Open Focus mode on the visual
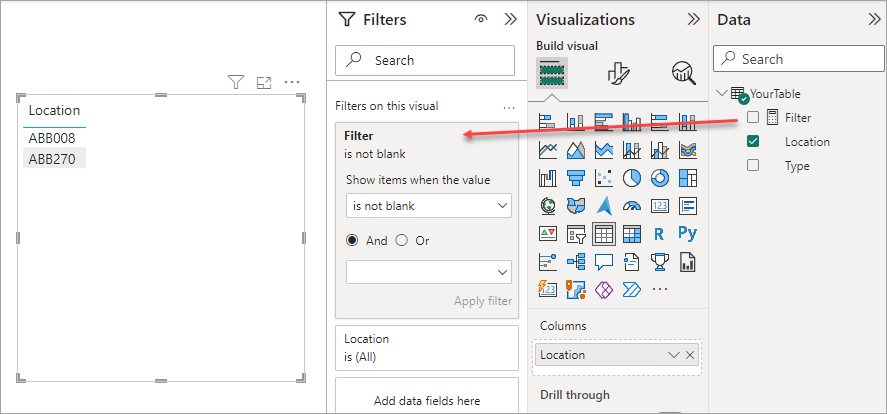887x414 pixels. point(264,83)
